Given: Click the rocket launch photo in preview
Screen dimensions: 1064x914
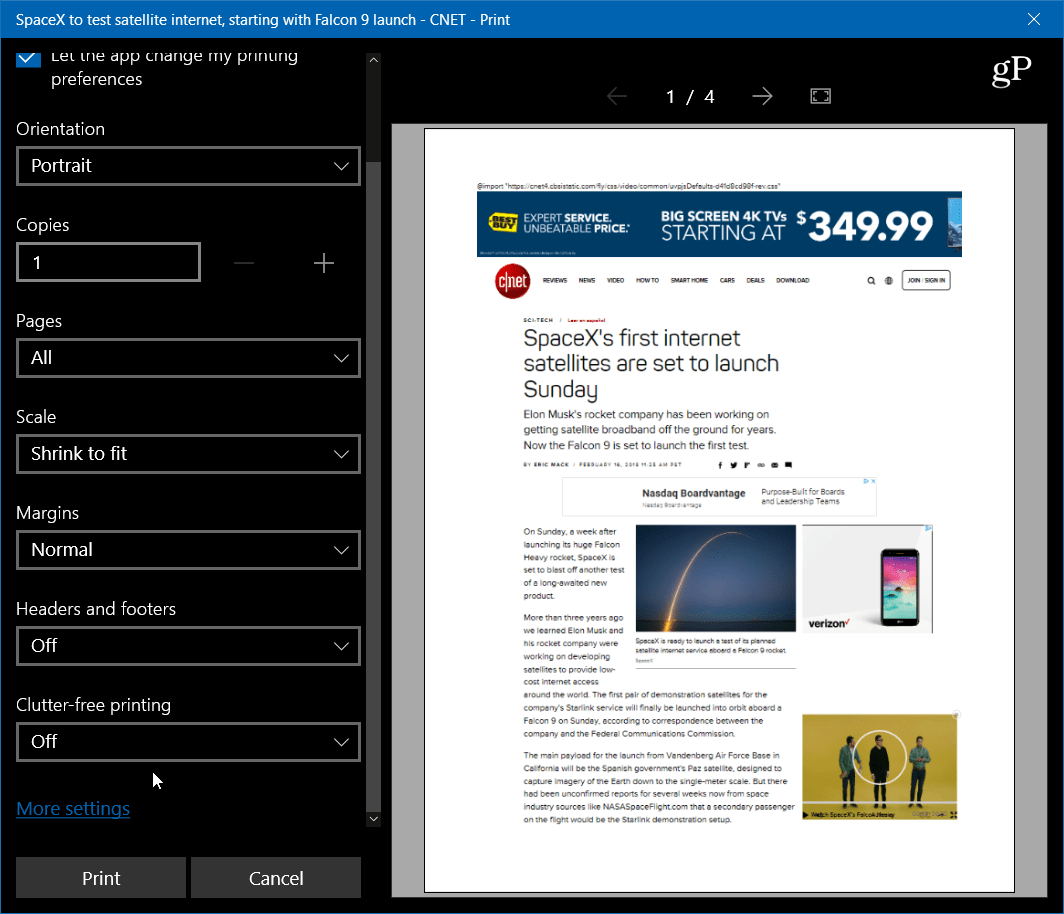Looking at the screenshot, I should 715,578.
